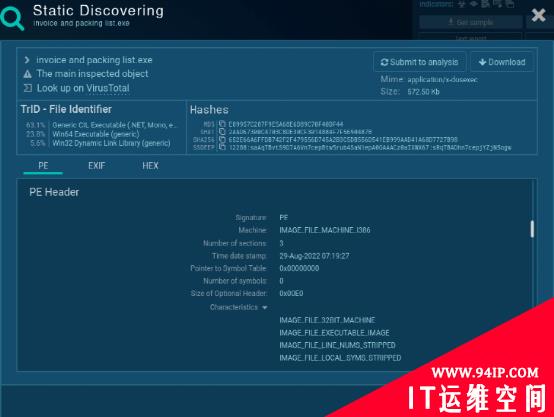Click the PE Header scrollbar thumb

tap(532, 229)
